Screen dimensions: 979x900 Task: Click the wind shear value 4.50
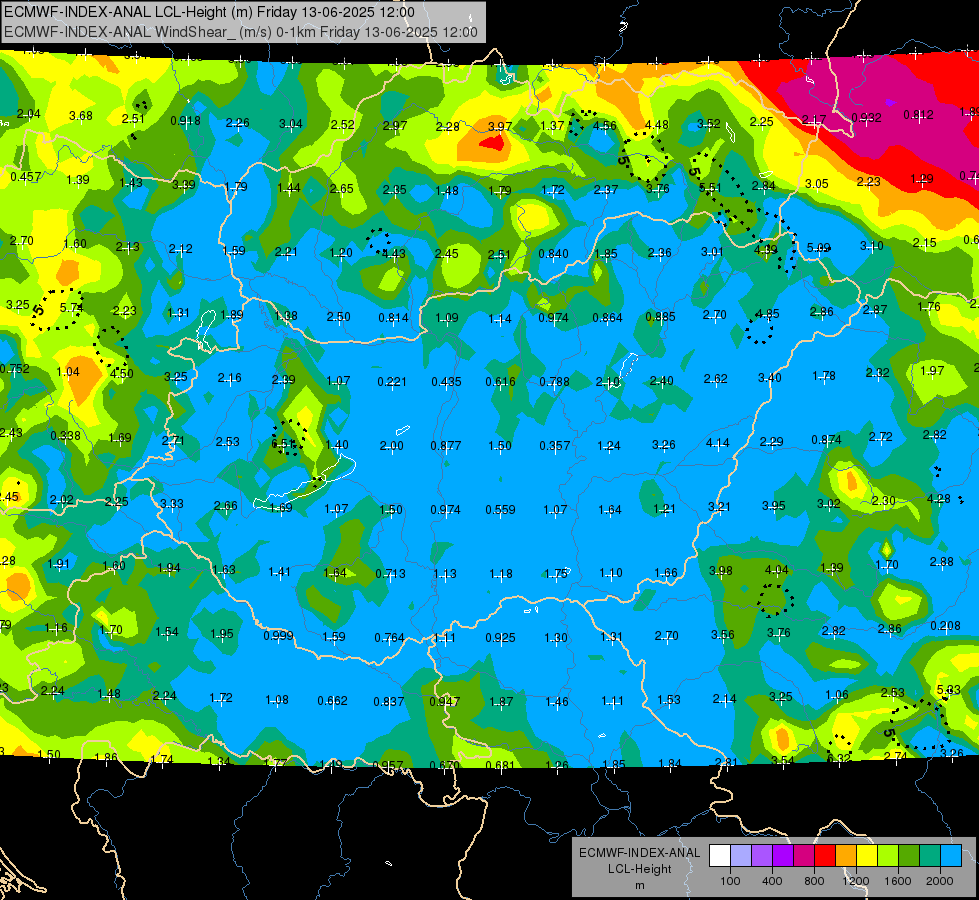point(122,373)
